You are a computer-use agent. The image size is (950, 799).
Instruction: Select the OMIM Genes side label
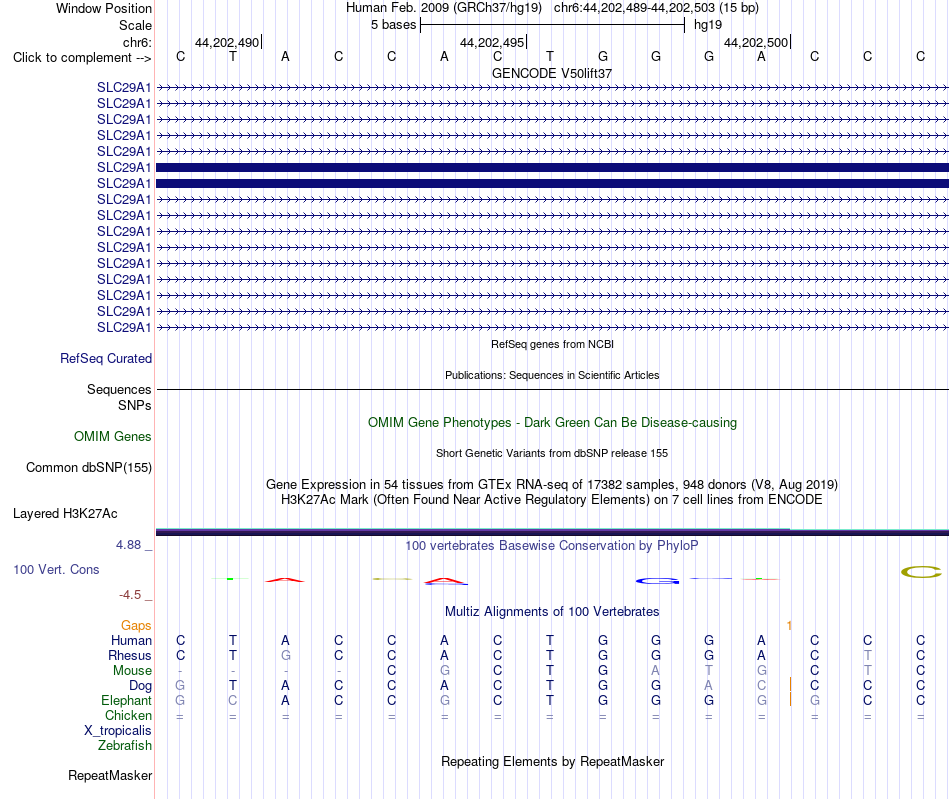click(x=113, y=436)
